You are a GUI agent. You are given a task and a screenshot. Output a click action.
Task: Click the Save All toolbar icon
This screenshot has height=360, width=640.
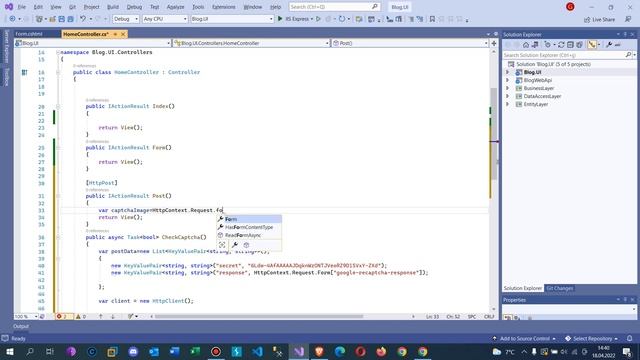click(x=70, y=19)
